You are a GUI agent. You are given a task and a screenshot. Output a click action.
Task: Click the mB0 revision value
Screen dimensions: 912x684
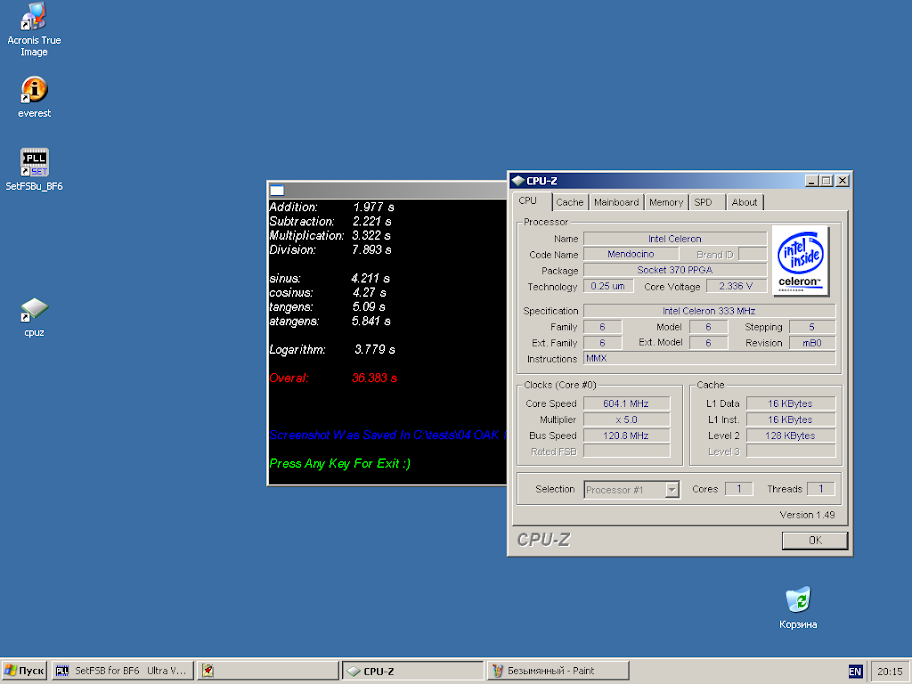tap(812, 343)
